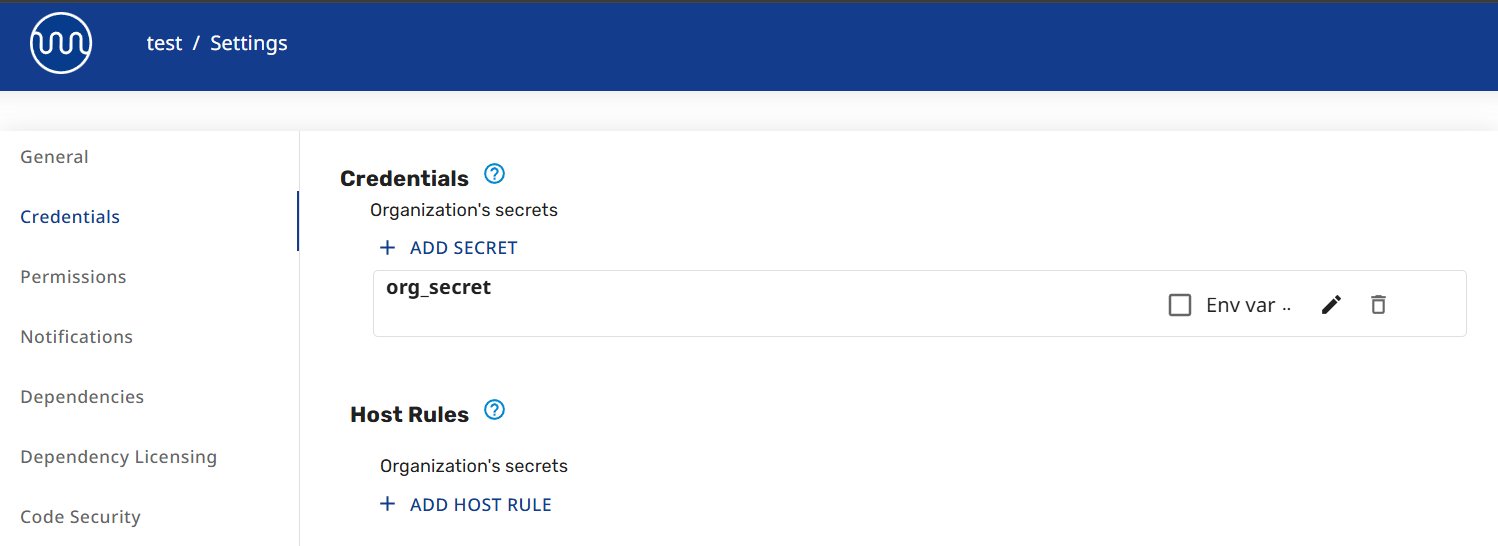Click the ADD SECRET button
Image resolution: width=1498 pixels, height=546 pixels.
click(x=463, y=248)
